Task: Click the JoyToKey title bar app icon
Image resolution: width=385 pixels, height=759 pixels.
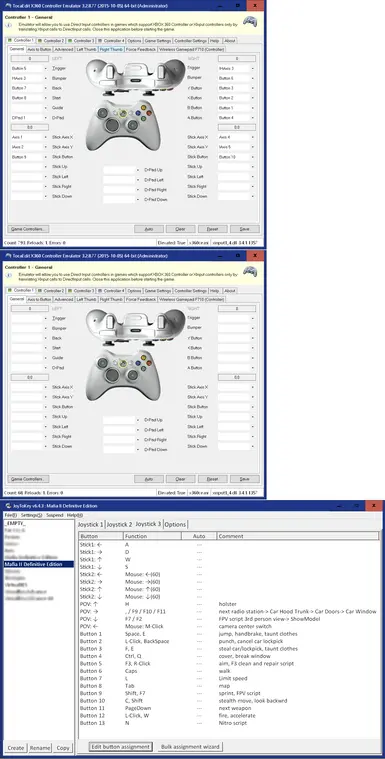Action: pos(8,506)
